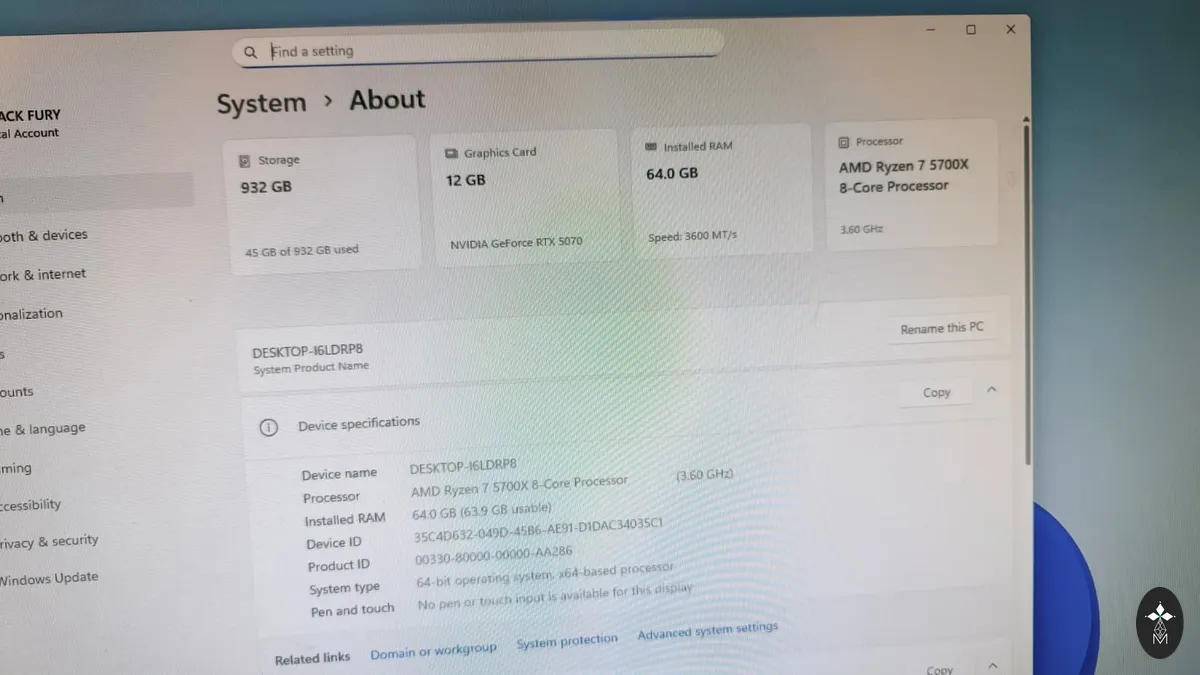Viewport: 1200px width, 675px height.
Task: Open Network & internet settings page
Action: 43,274
